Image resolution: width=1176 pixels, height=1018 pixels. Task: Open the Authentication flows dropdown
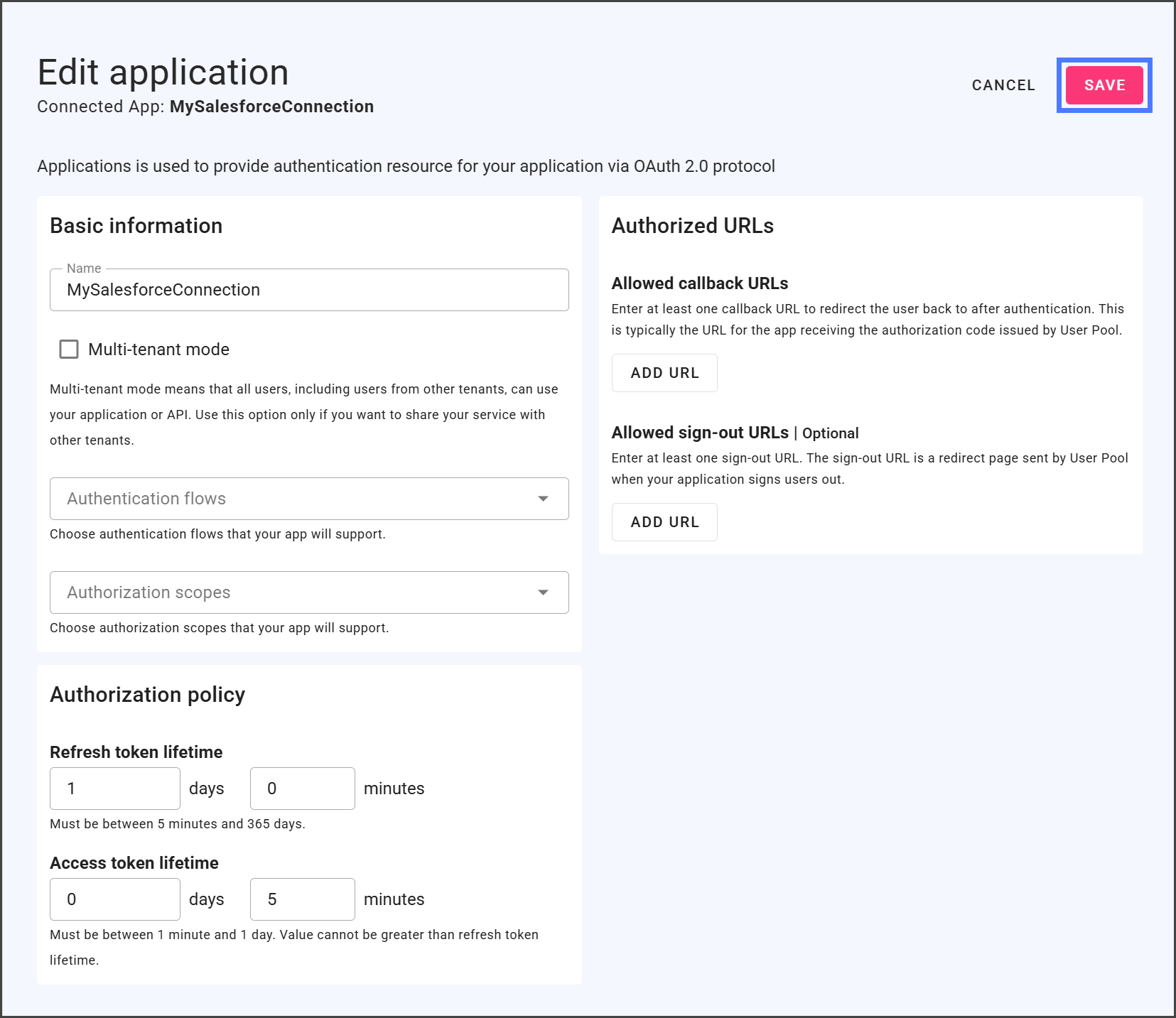[298, 499]
